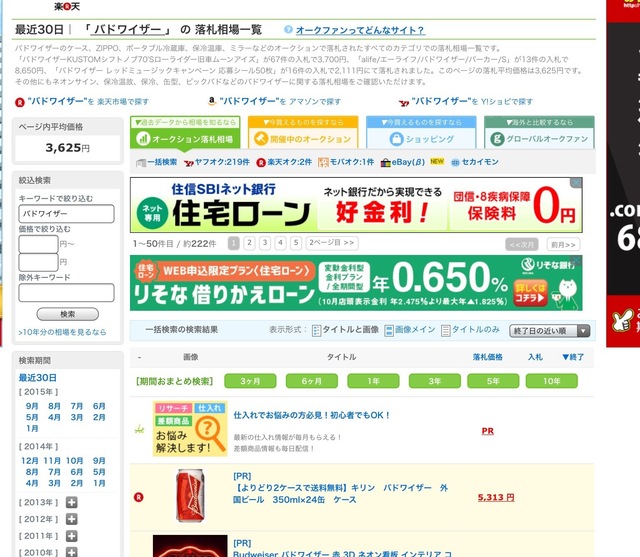Viewport: 640px width, 557px height.
Task: Open オークファンってどんなサイト？ link
Action: pos(360,30)
